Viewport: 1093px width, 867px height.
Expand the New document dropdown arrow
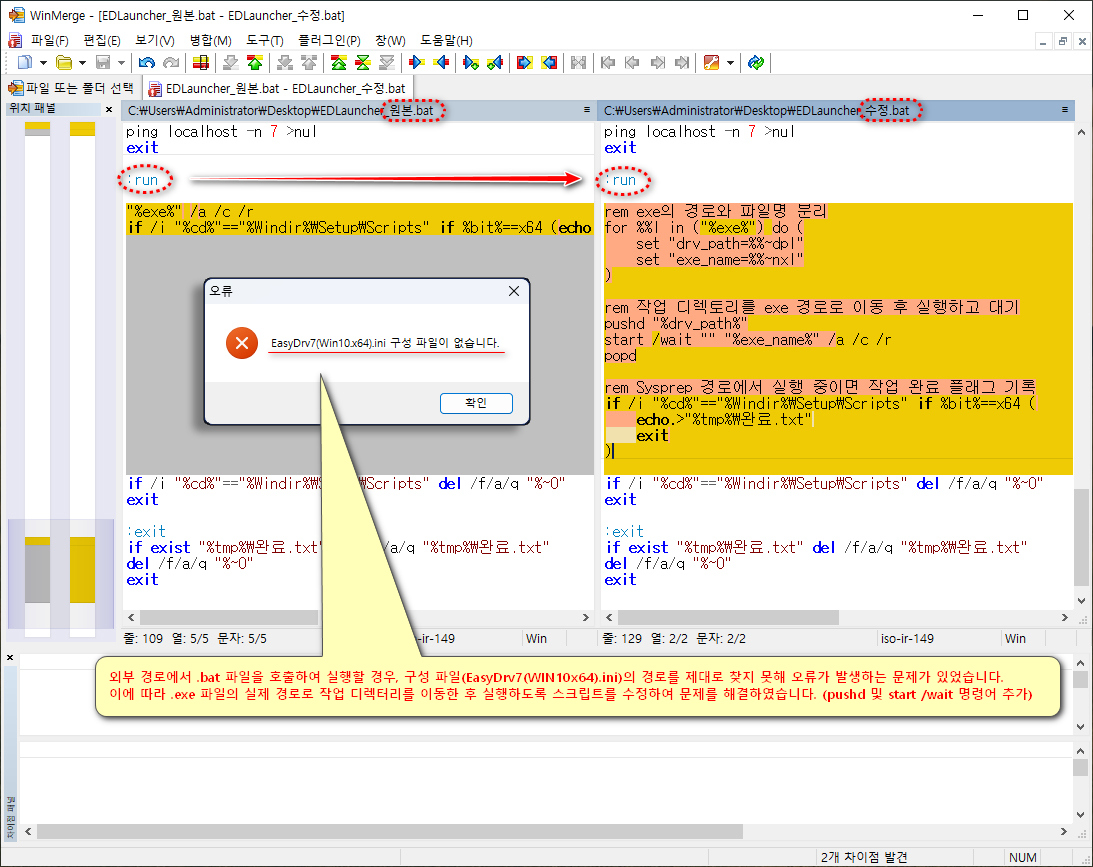click(43, 63)
